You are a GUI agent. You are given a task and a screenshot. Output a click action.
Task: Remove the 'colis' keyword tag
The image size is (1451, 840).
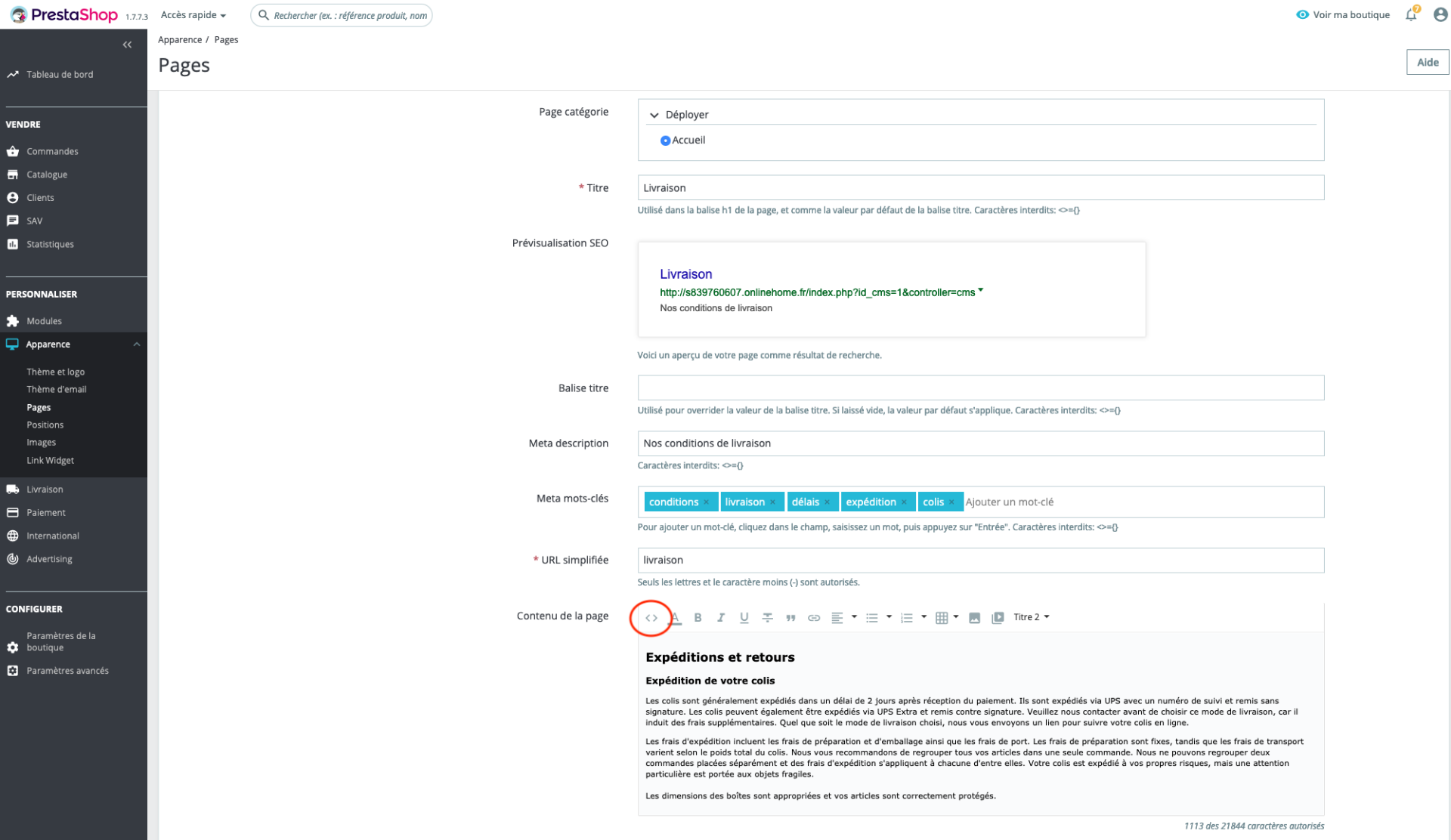(x=951, y=502)
